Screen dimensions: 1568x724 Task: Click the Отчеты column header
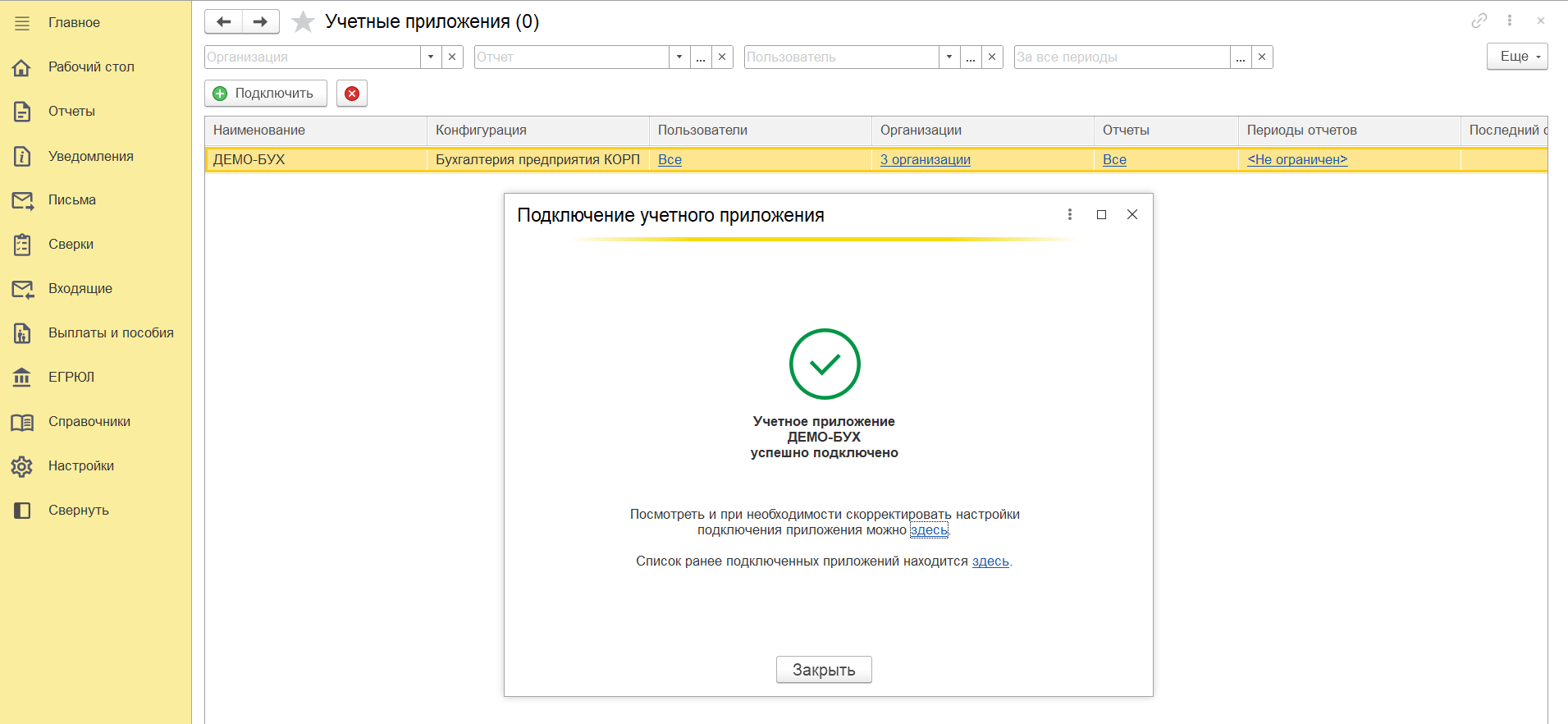point(1166,131)
